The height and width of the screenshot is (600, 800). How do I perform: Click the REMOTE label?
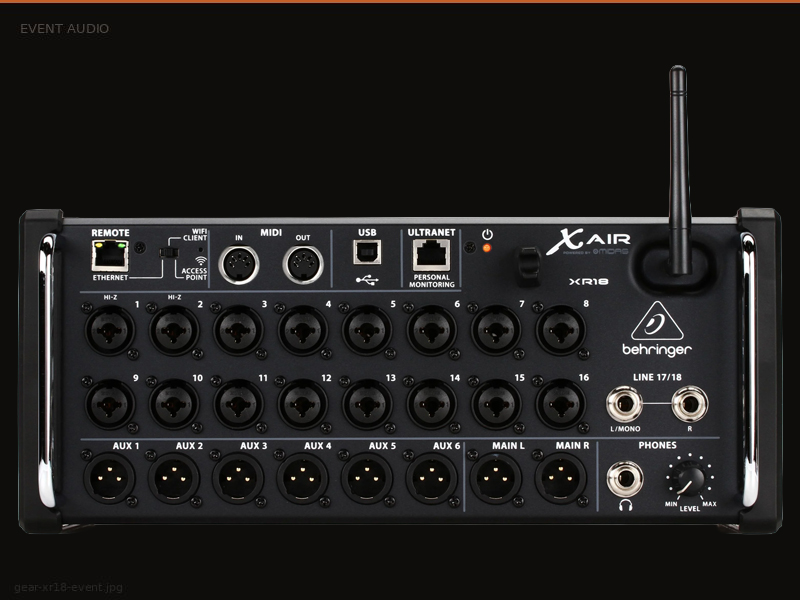(110, 233)
